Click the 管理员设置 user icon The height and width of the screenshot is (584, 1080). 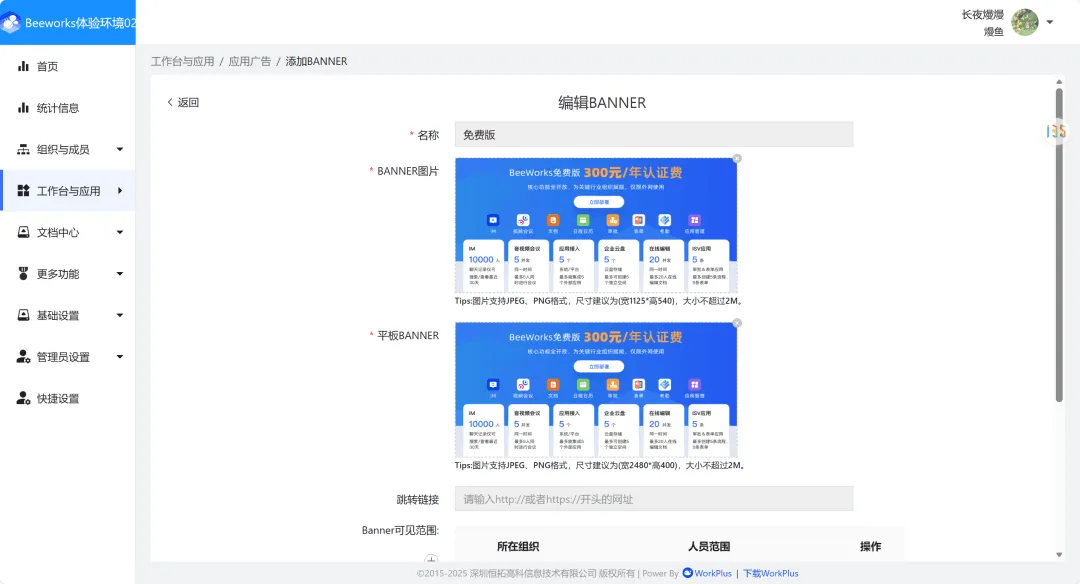[x=23, y=357]
